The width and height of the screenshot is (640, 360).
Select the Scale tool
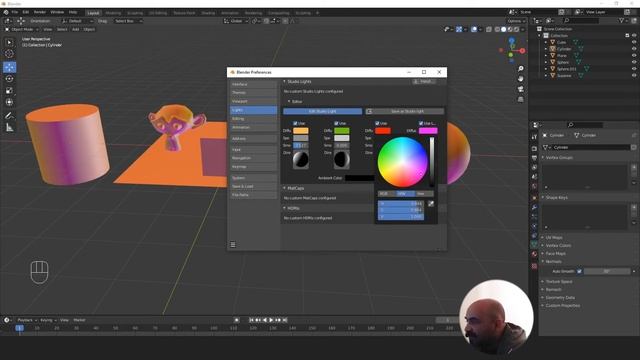(x=9, y=91)
